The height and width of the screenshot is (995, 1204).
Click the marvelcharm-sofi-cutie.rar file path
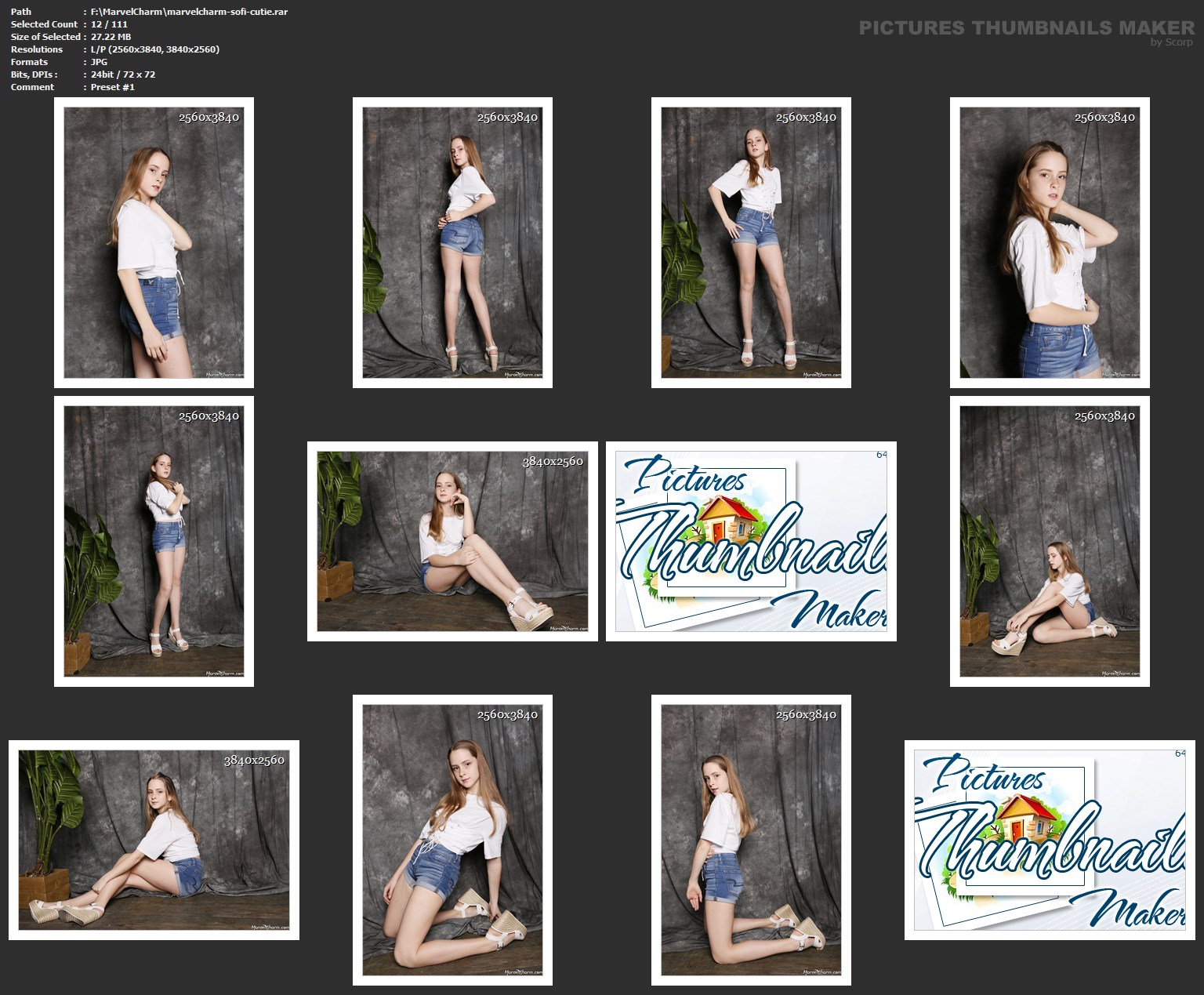click(189, 12)
